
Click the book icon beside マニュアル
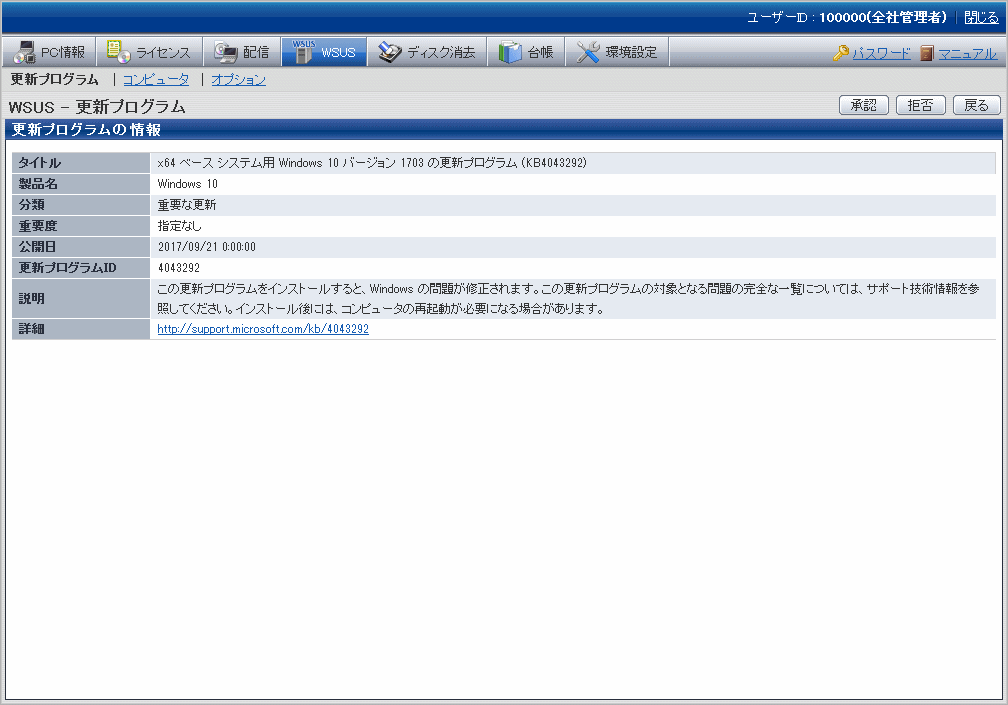(926, 53)
